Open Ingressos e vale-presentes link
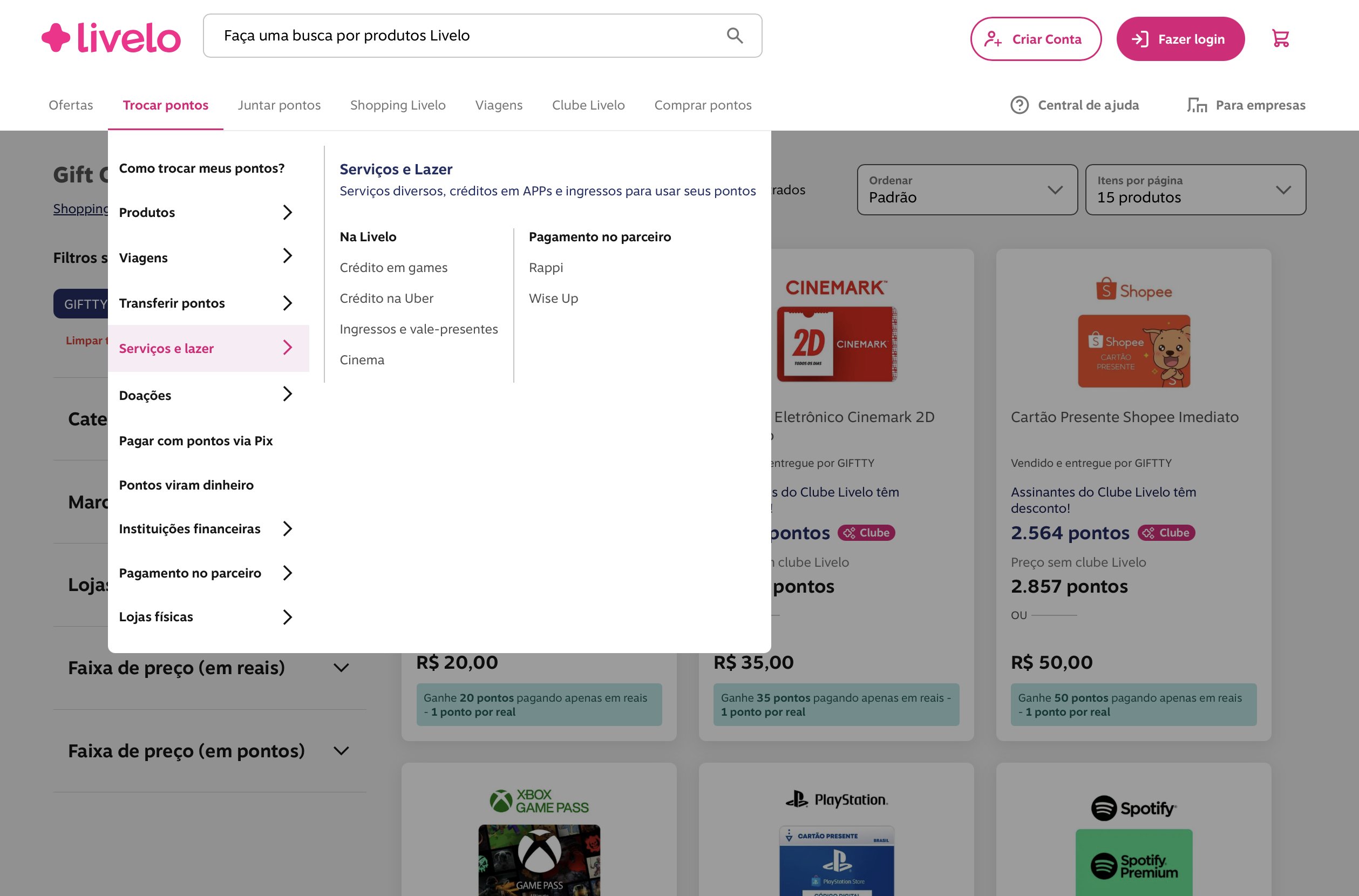The image size is (1359, 896). click(419, 329)
